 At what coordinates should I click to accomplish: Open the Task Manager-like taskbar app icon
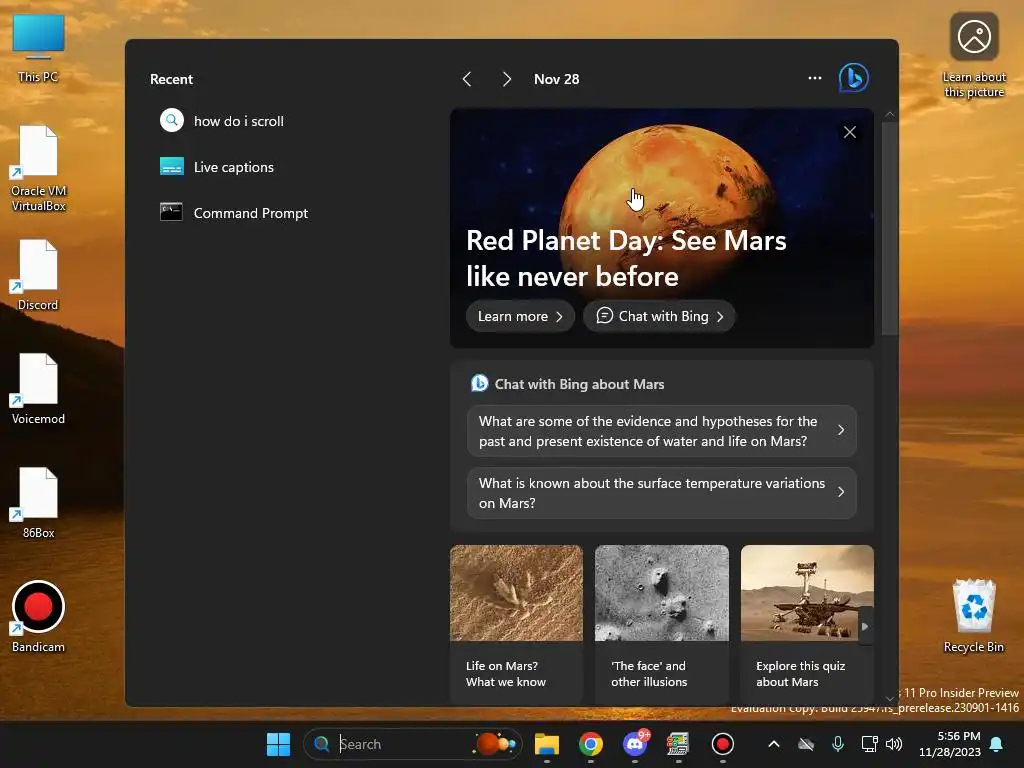[x=678, y=744]
